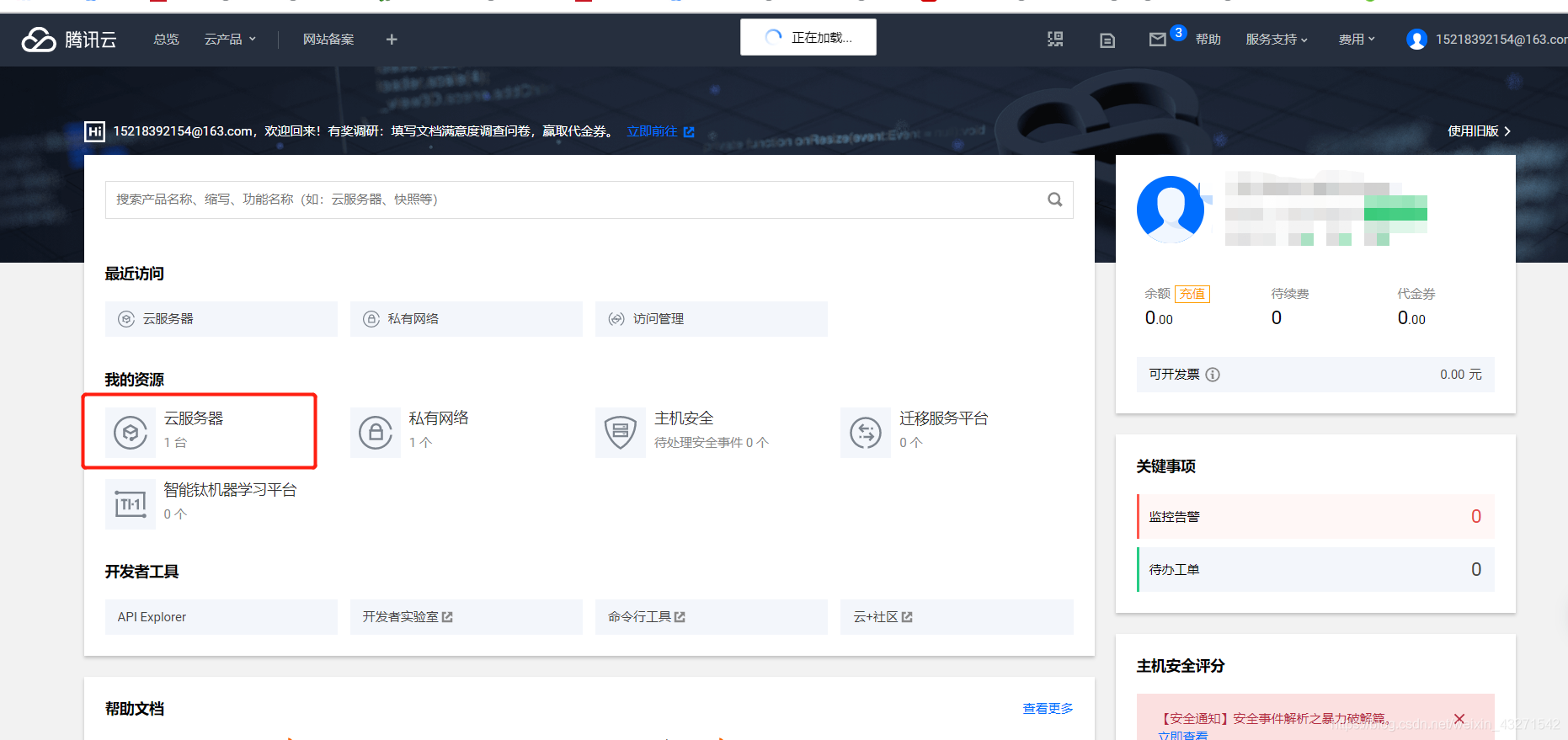Image resolution: width=1568 pixels, height=740 pixels.
Task: Open the 帮助 menu item
Action: pyautogui.click(x=1208, y=40)
